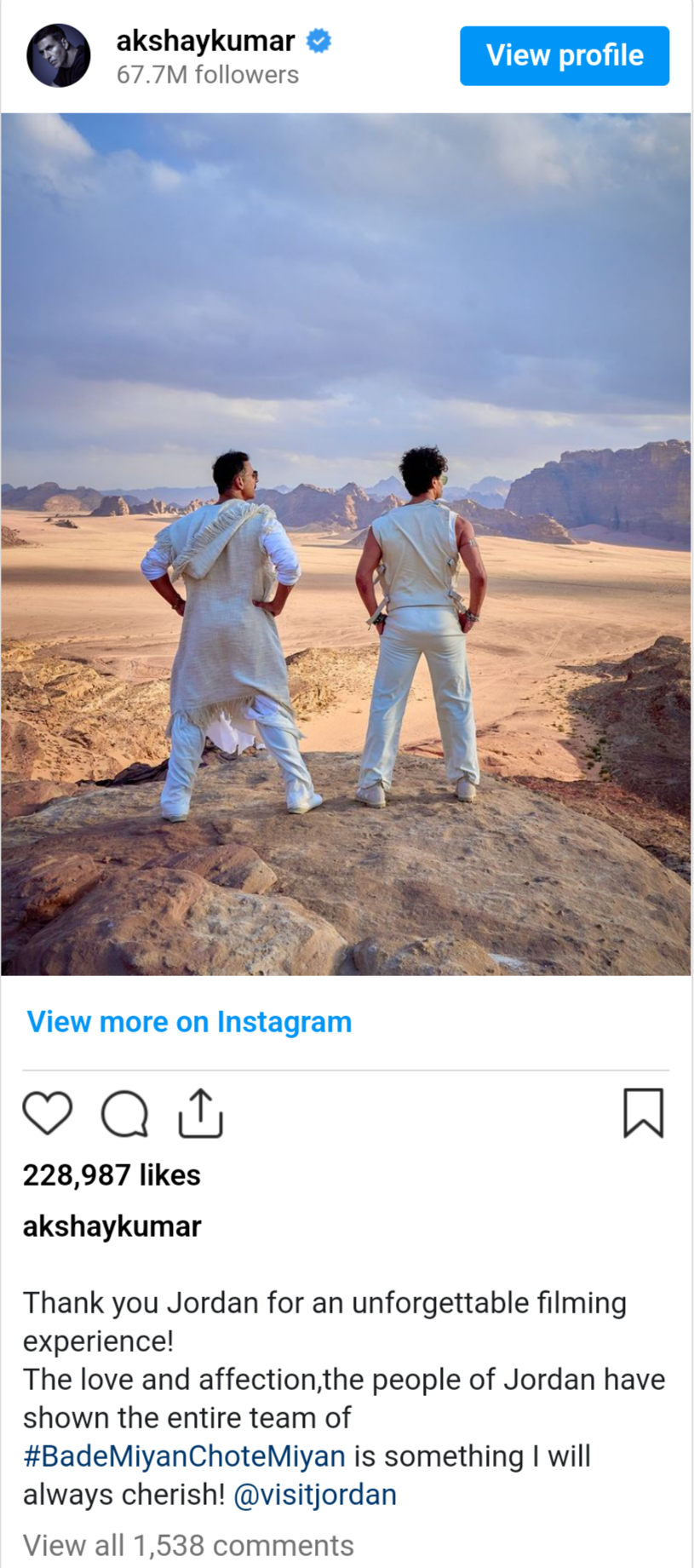Click the man in the sleeveless vest
Image resolution: width=694 pixels, height=1568 pixels.
pos(422,626)
